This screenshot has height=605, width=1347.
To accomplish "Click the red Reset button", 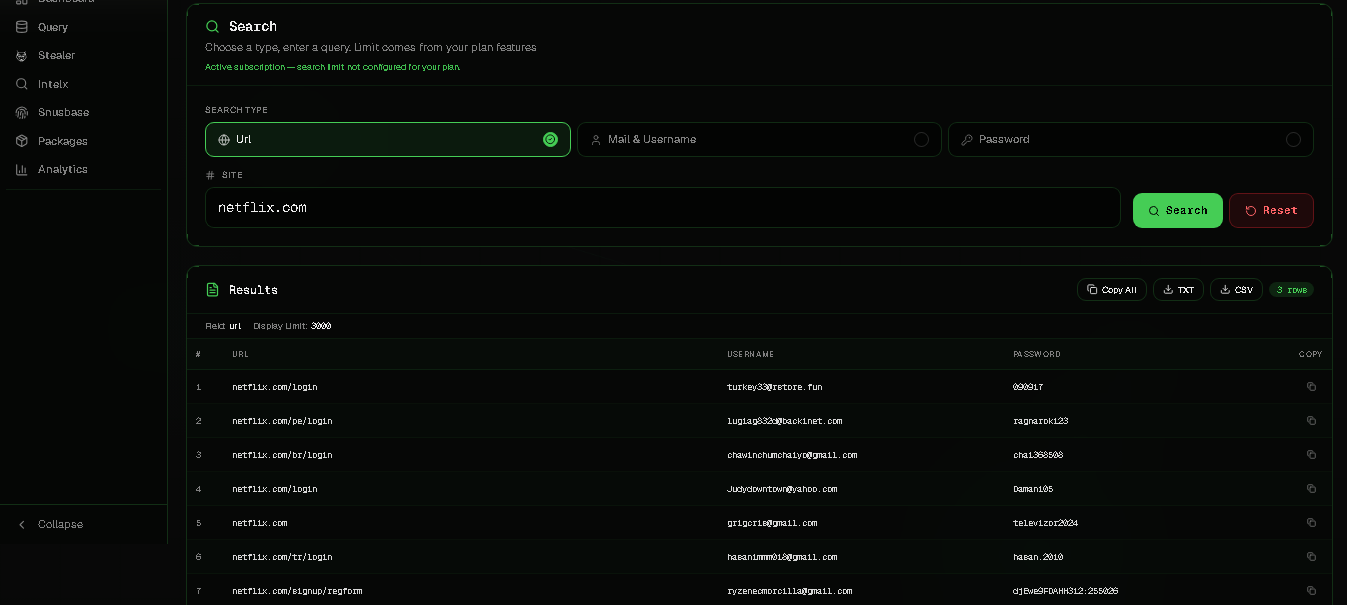I will point(1271,210).
